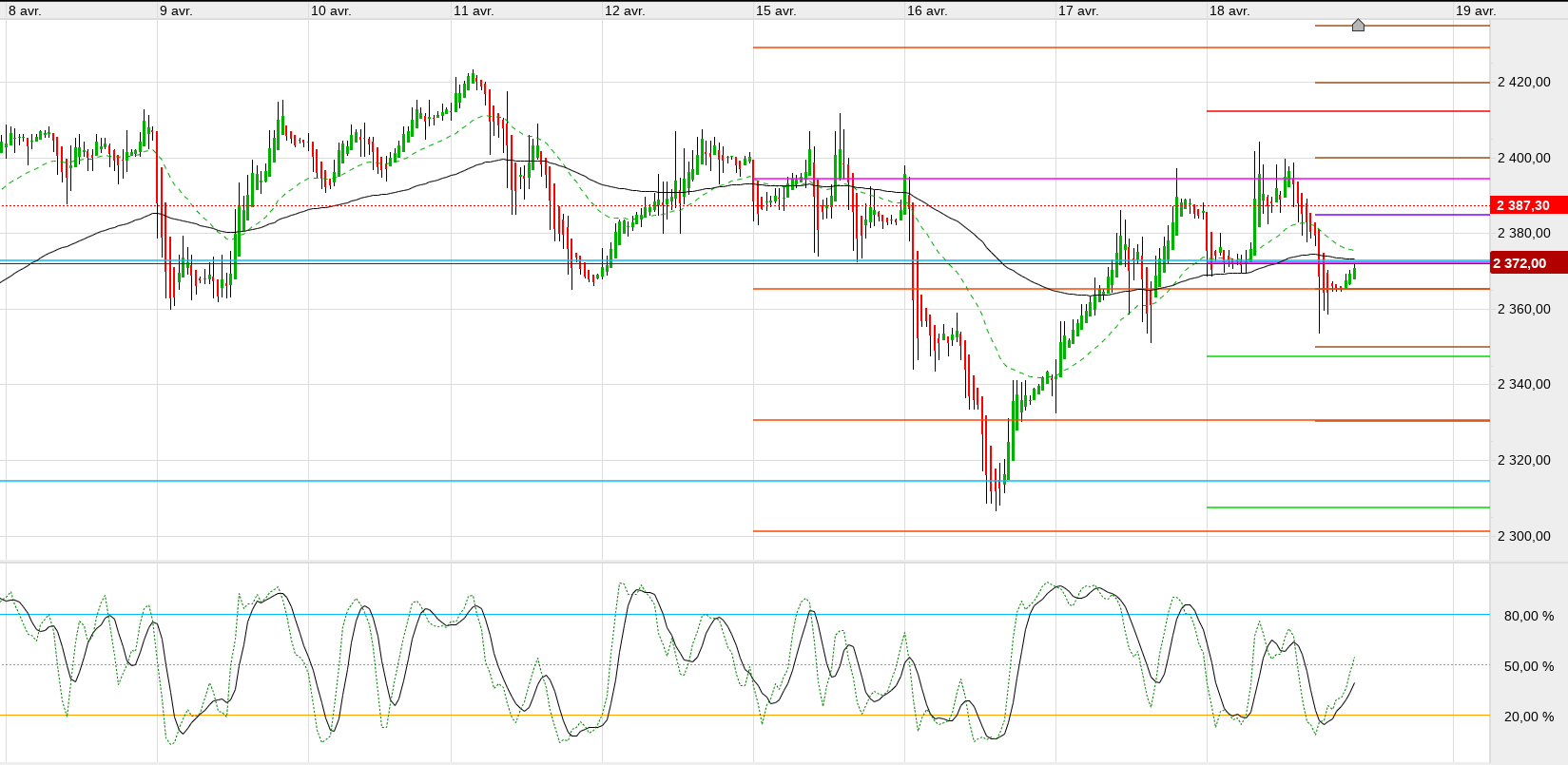Viewport: 1568px width, 765px height.
Task: Click the 9 avr. date label
Action: tap(176, 10)
